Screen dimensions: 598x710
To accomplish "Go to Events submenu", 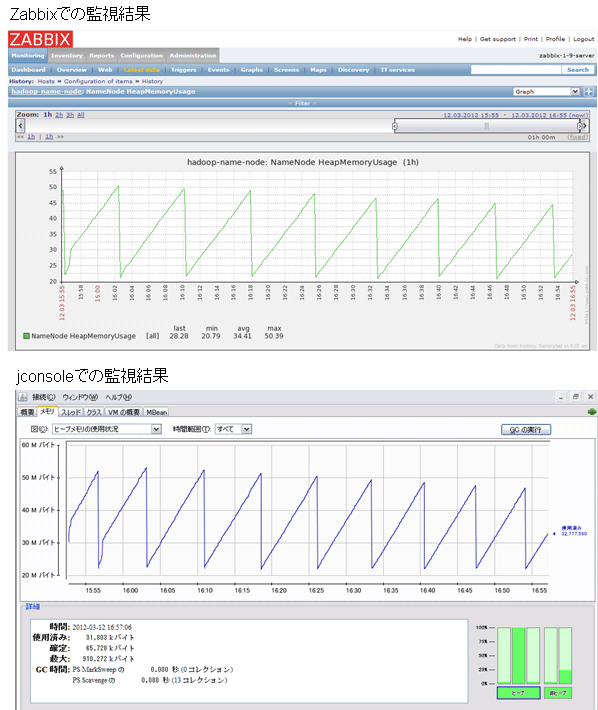I will 219,70.
